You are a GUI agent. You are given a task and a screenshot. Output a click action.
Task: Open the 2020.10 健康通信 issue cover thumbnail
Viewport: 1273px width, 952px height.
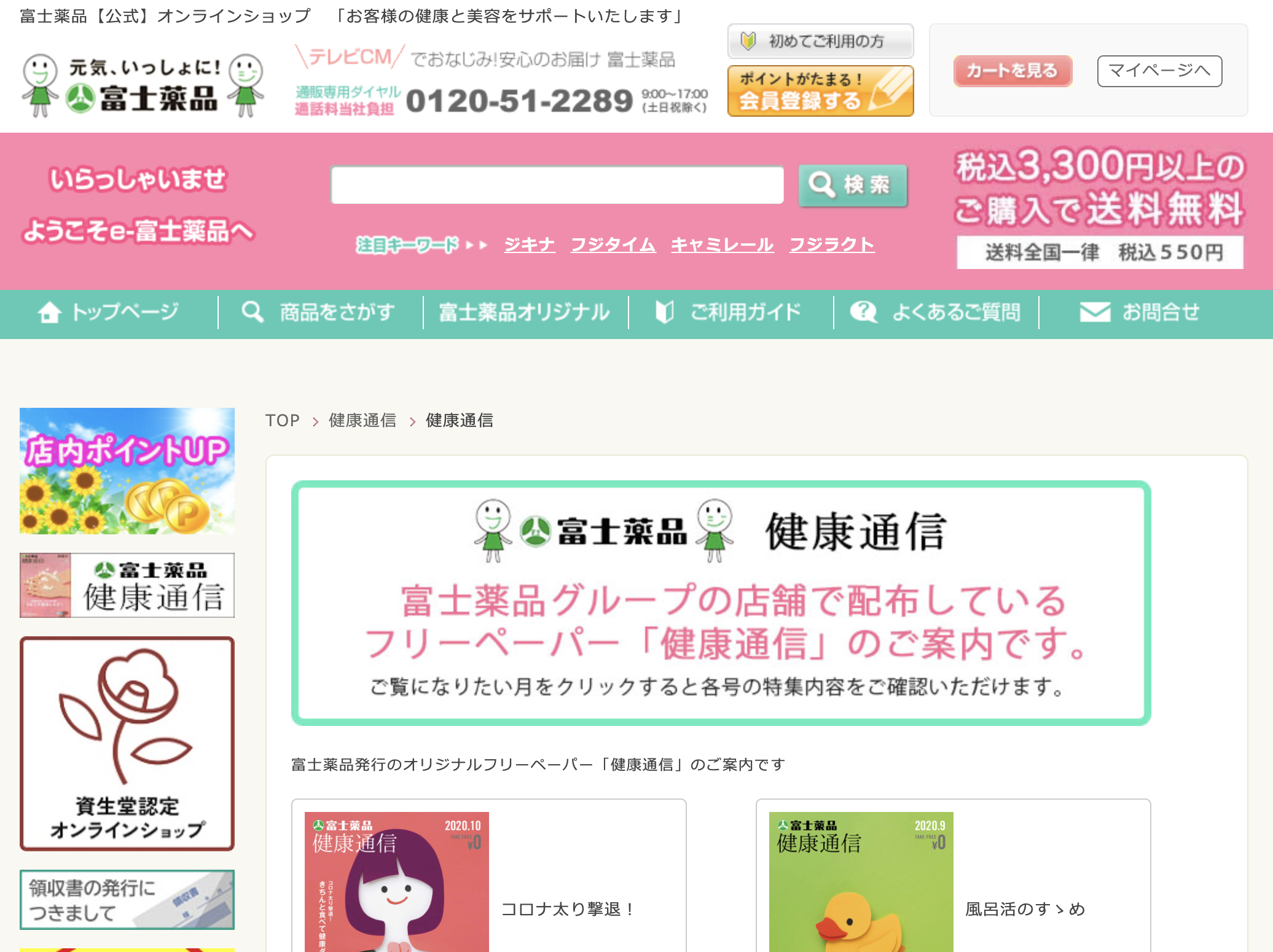coord(397,882)
